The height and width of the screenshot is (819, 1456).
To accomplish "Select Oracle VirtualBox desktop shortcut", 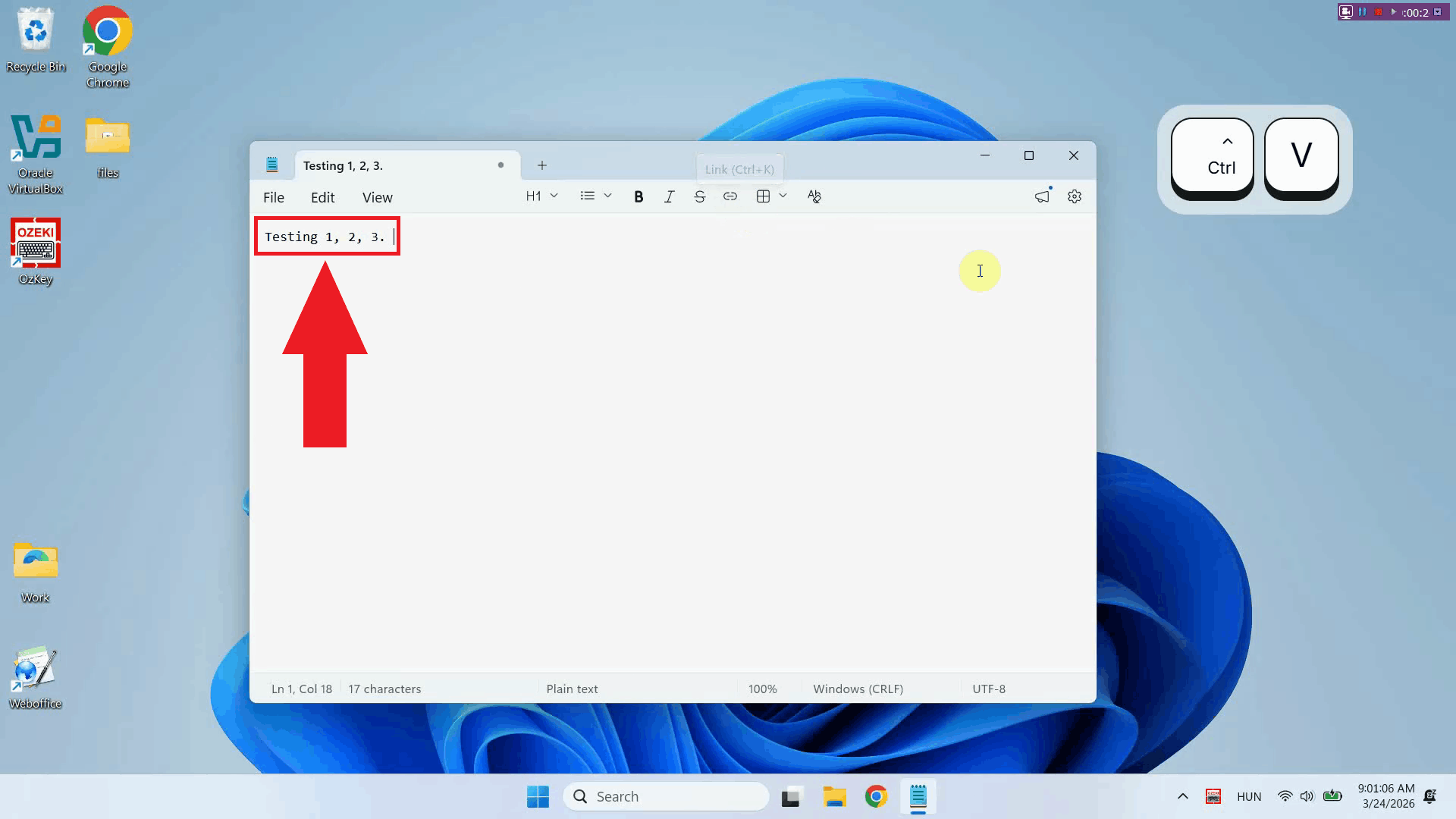I will point(36,155).
